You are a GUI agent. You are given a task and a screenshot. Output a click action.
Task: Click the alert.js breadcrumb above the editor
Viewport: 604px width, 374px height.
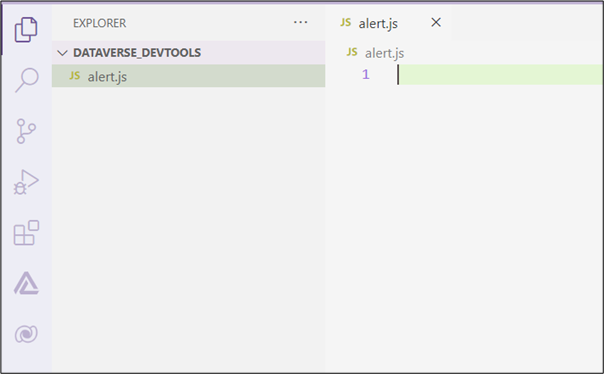coord(384,53)
